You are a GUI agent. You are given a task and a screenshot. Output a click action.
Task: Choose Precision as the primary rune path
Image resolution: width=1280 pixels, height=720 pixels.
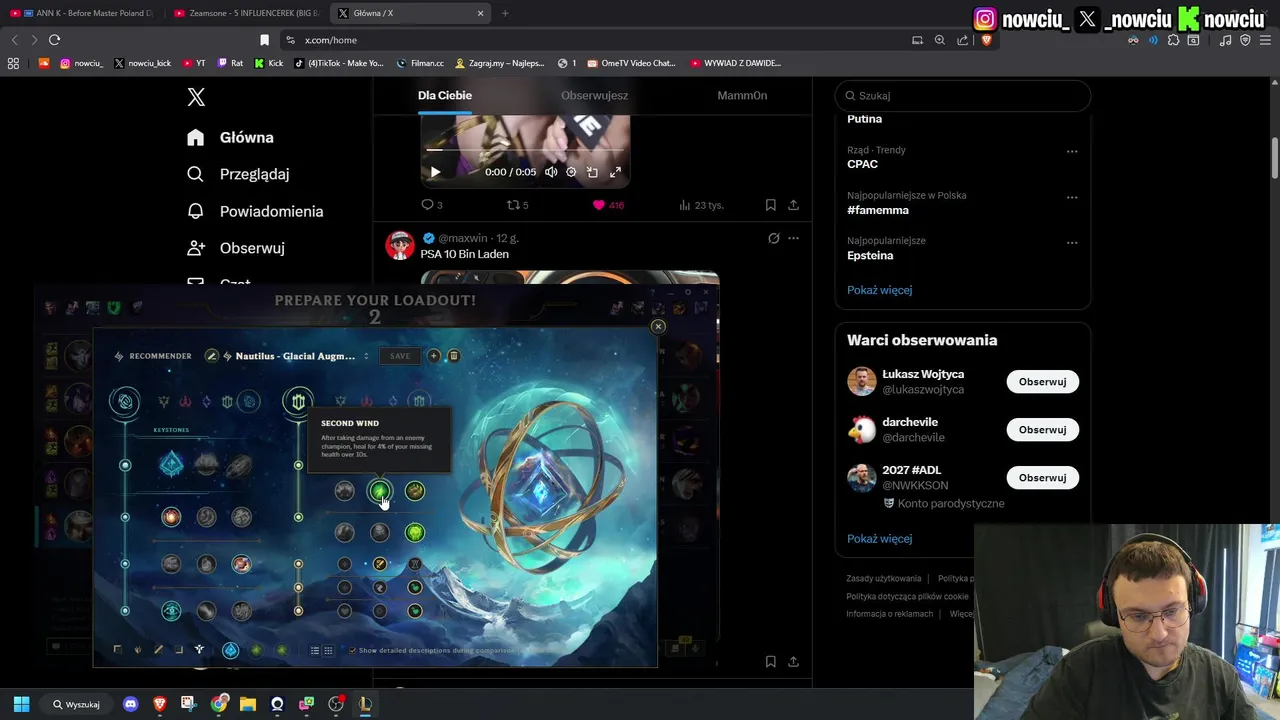(164, 402)
